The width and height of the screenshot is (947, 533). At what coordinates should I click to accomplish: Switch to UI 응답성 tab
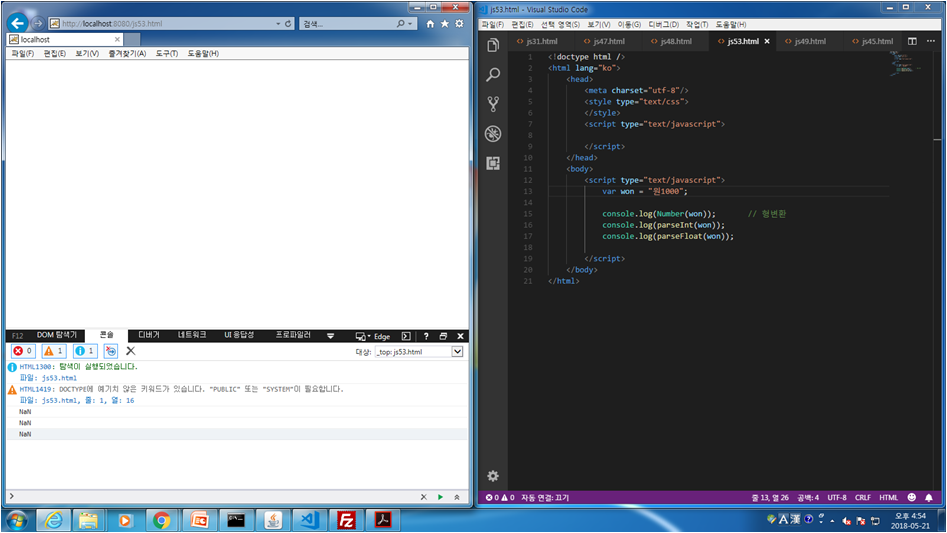click(x=239, y=335)
